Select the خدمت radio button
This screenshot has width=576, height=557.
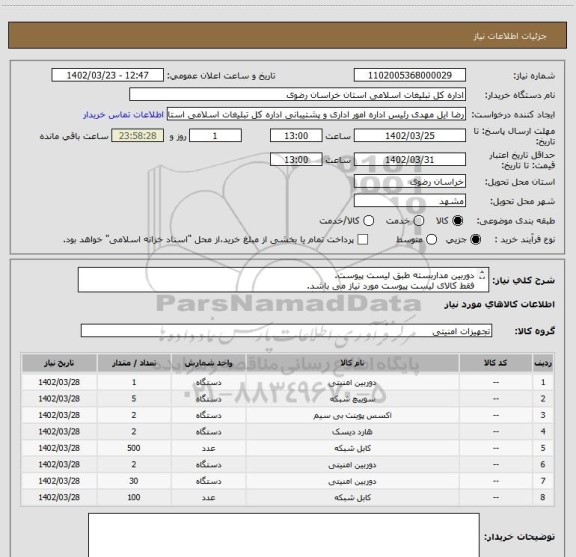(x=419, y=221)
